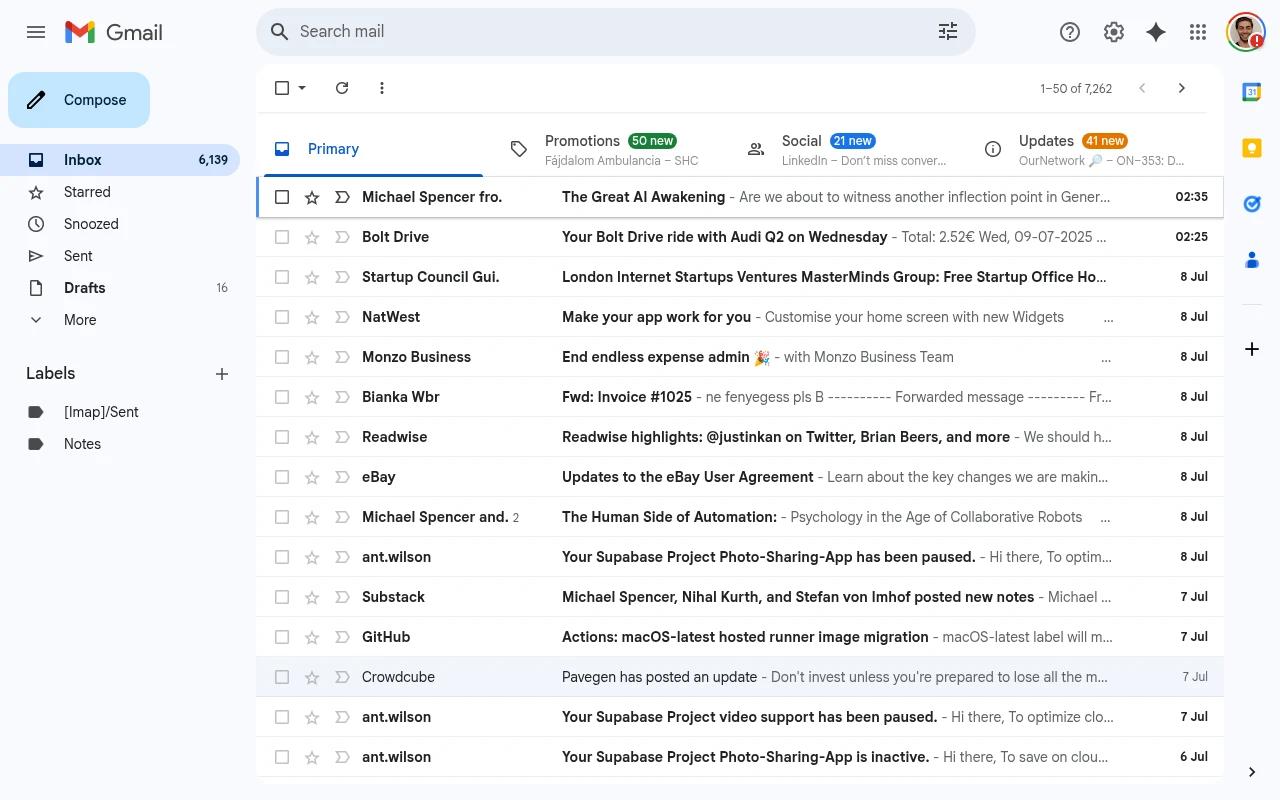Create a new label with the plus icon
1280x800 pixels.
click(x=222, y=374)
